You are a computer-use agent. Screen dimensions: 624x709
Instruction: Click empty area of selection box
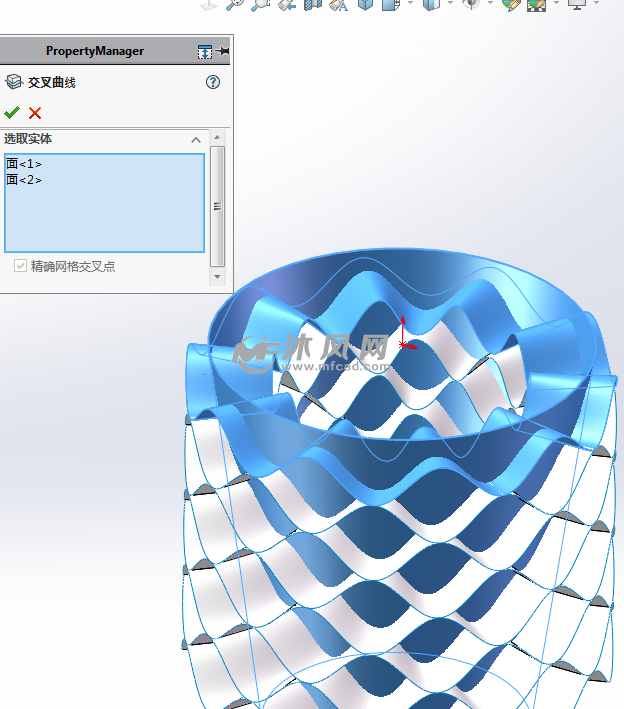tap(104, 219)
